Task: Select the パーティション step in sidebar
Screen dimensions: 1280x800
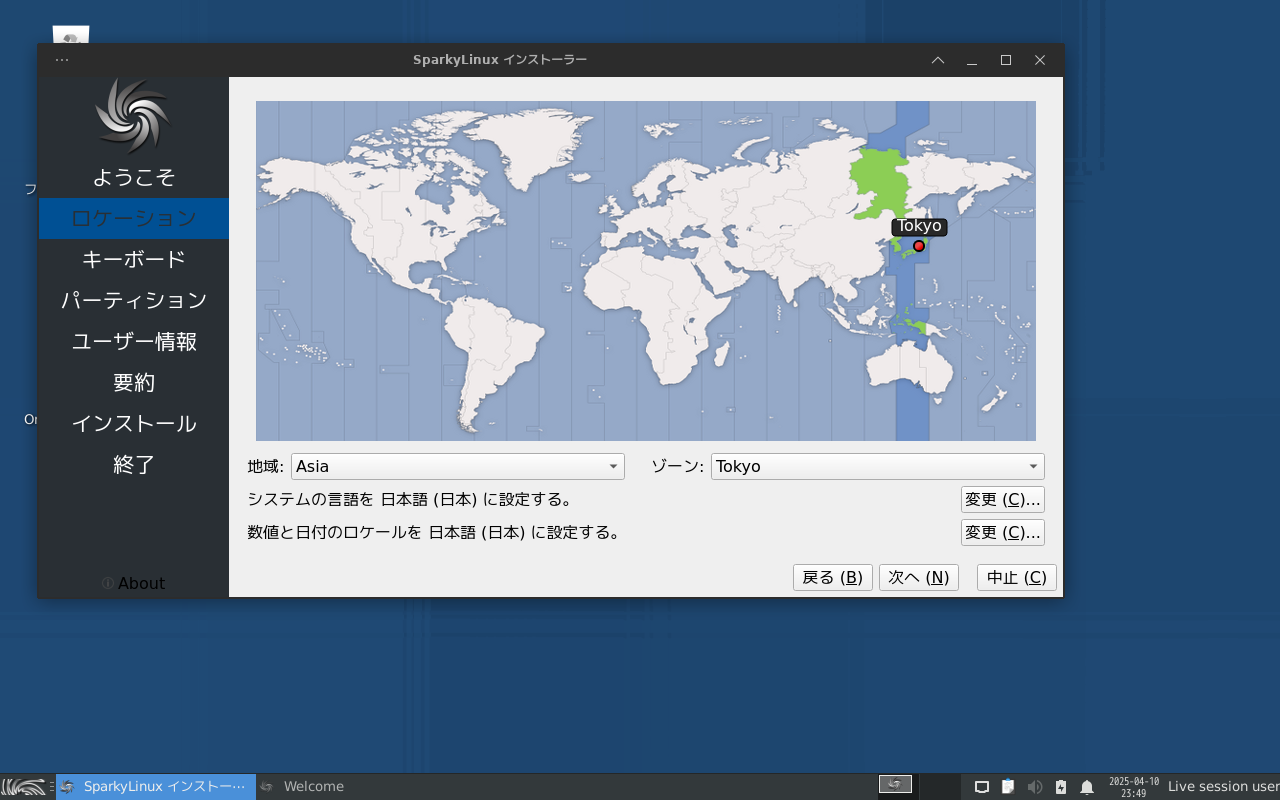Action: [x=134, y=300]
